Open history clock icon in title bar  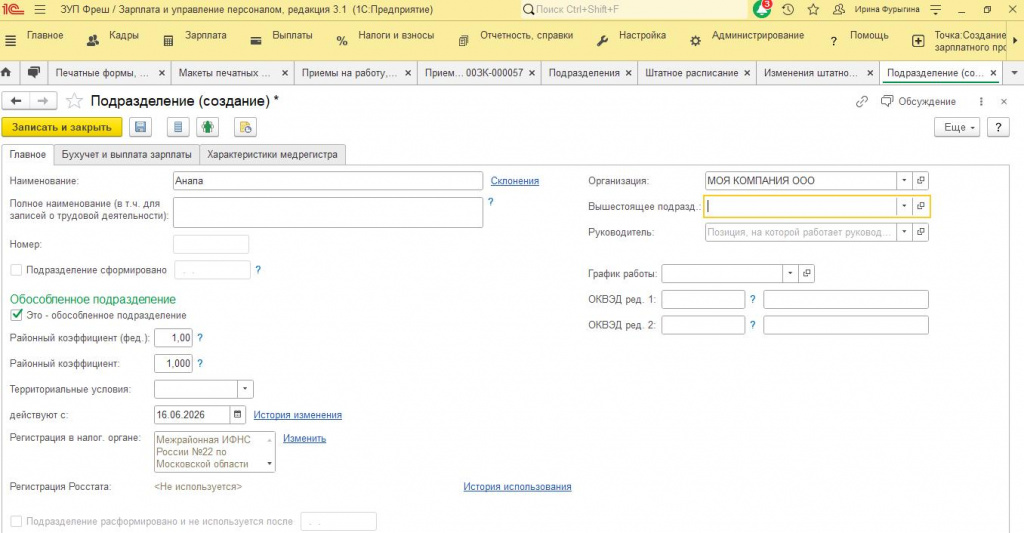click(x=788, y=10)
